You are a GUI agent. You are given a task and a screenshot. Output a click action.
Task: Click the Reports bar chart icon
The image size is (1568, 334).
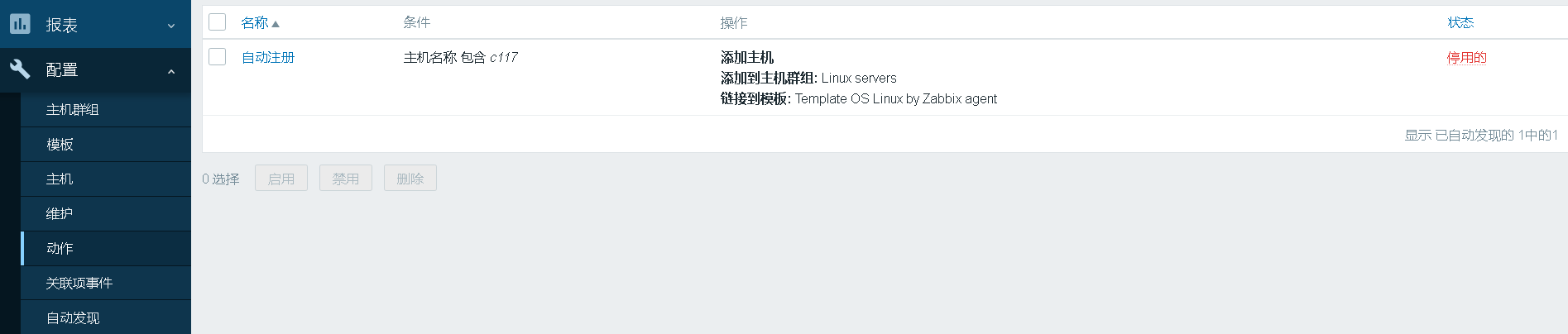click(x=20, y=23)
